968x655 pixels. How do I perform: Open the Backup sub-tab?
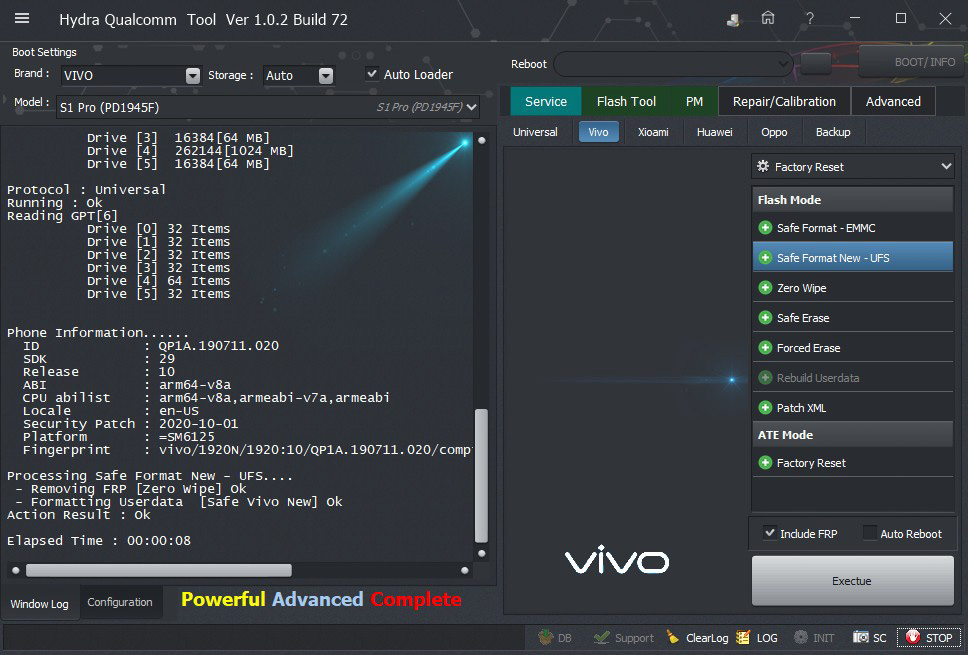pos(833,132)
